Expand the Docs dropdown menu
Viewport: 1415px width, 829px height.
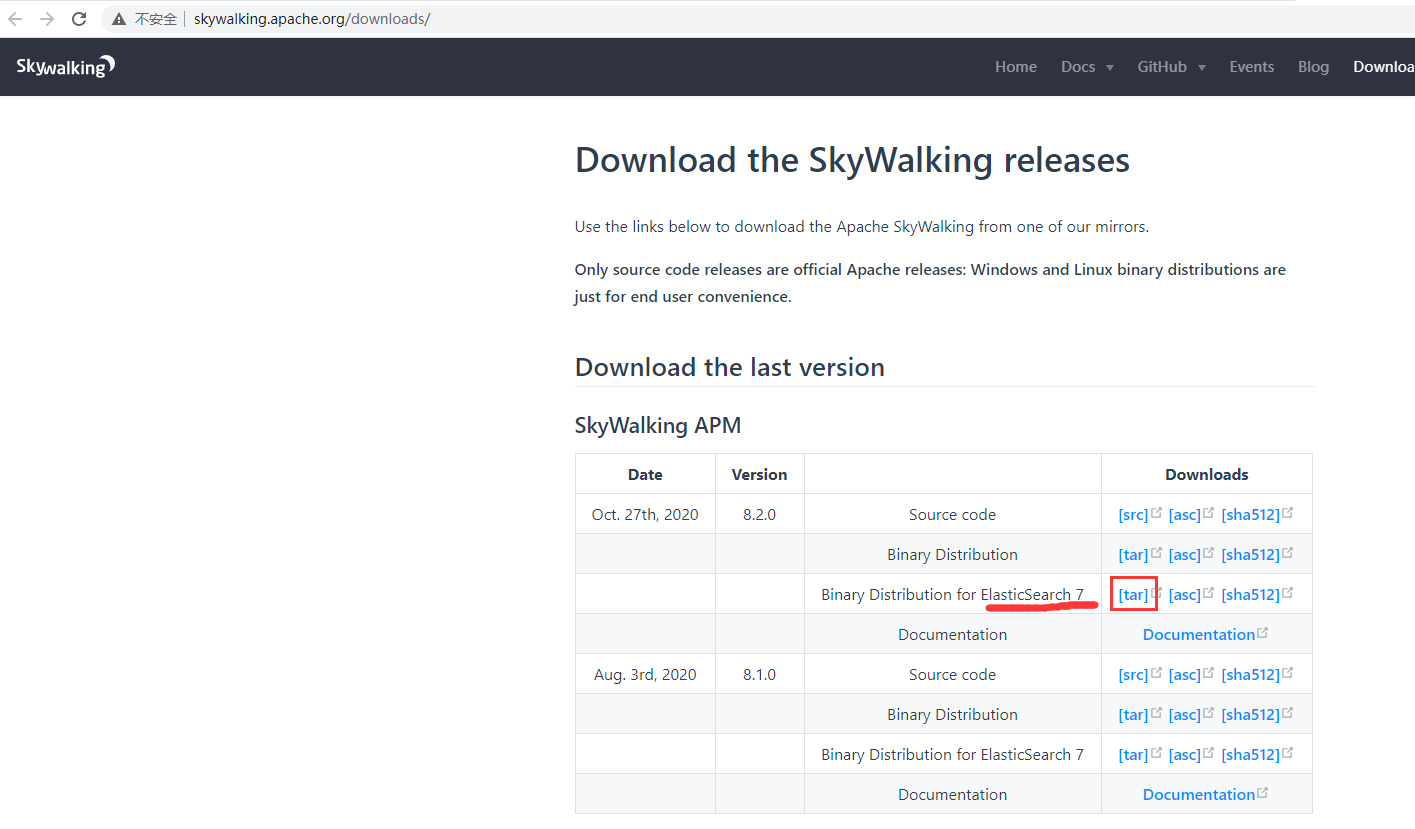[1087, 67]
